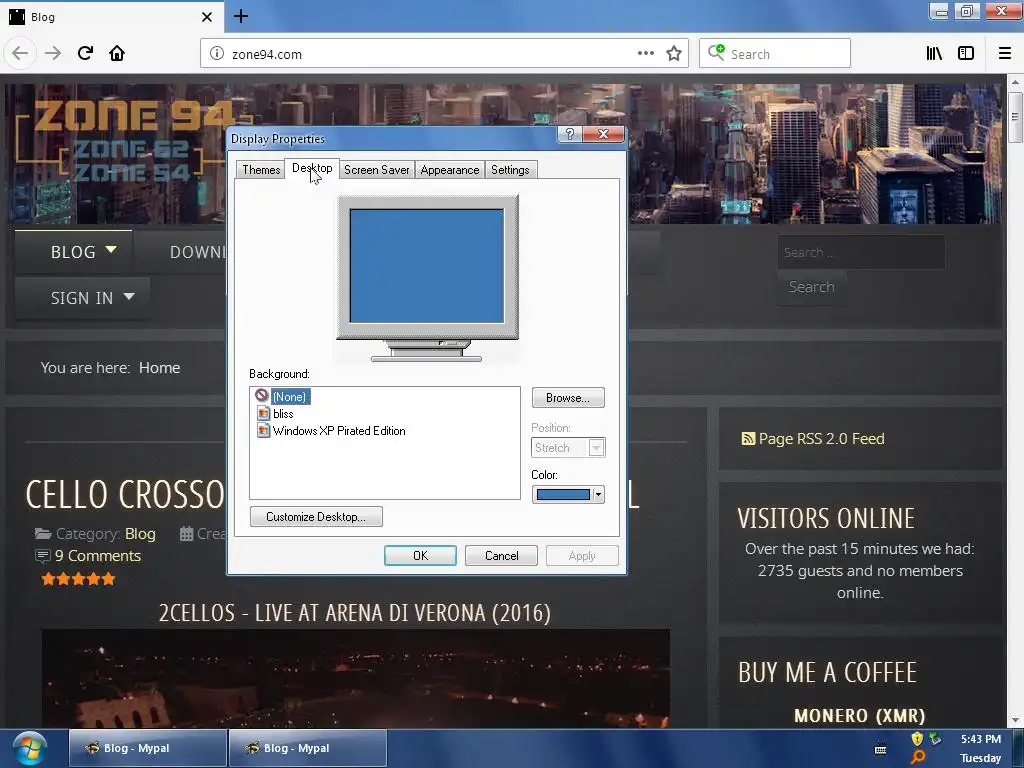Show site information icon in address bar
The image size is (1024, 768).
(x=217, y=54)
